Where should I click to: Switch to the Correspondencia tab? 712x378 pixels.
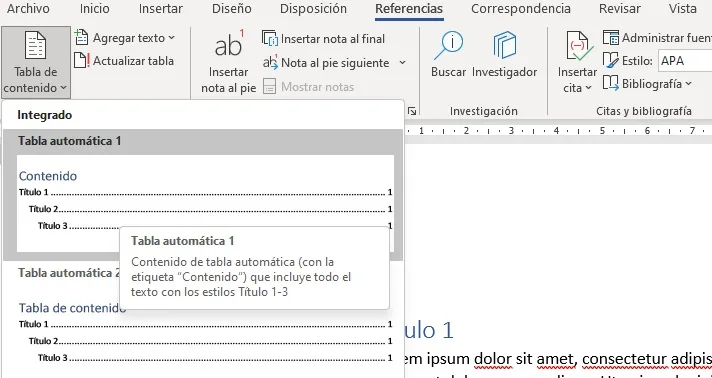click(521, 8)
